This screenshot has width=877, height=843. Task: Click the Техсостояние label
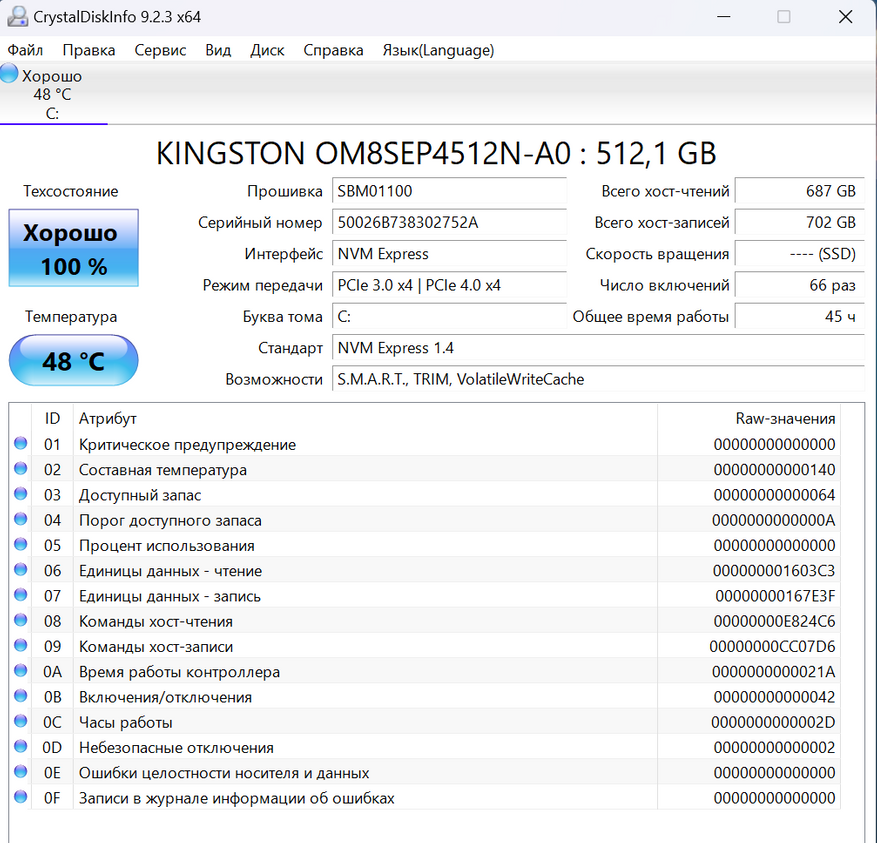coord(70,191)
